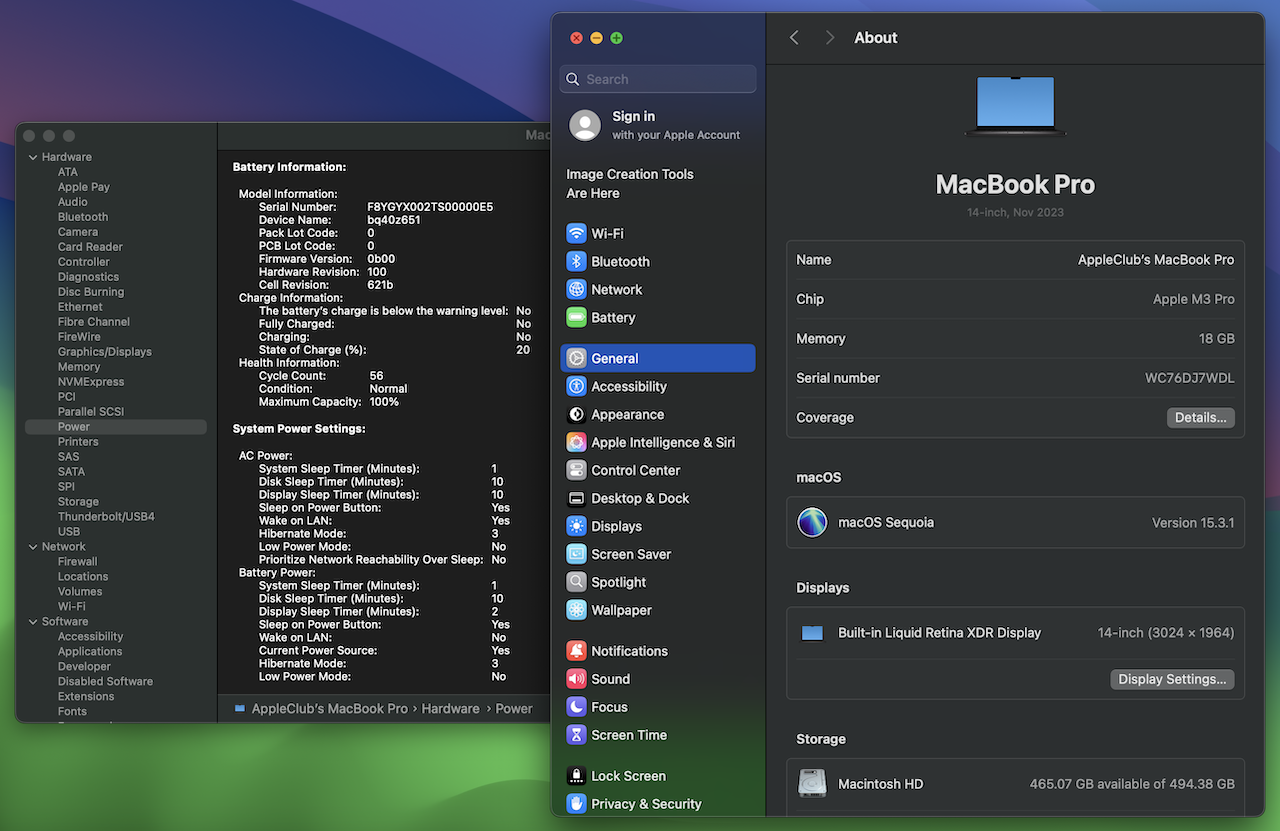Viewport: 1280px width, 831px height.
Task: Open Control Center icon
Action: coord(576,470)
